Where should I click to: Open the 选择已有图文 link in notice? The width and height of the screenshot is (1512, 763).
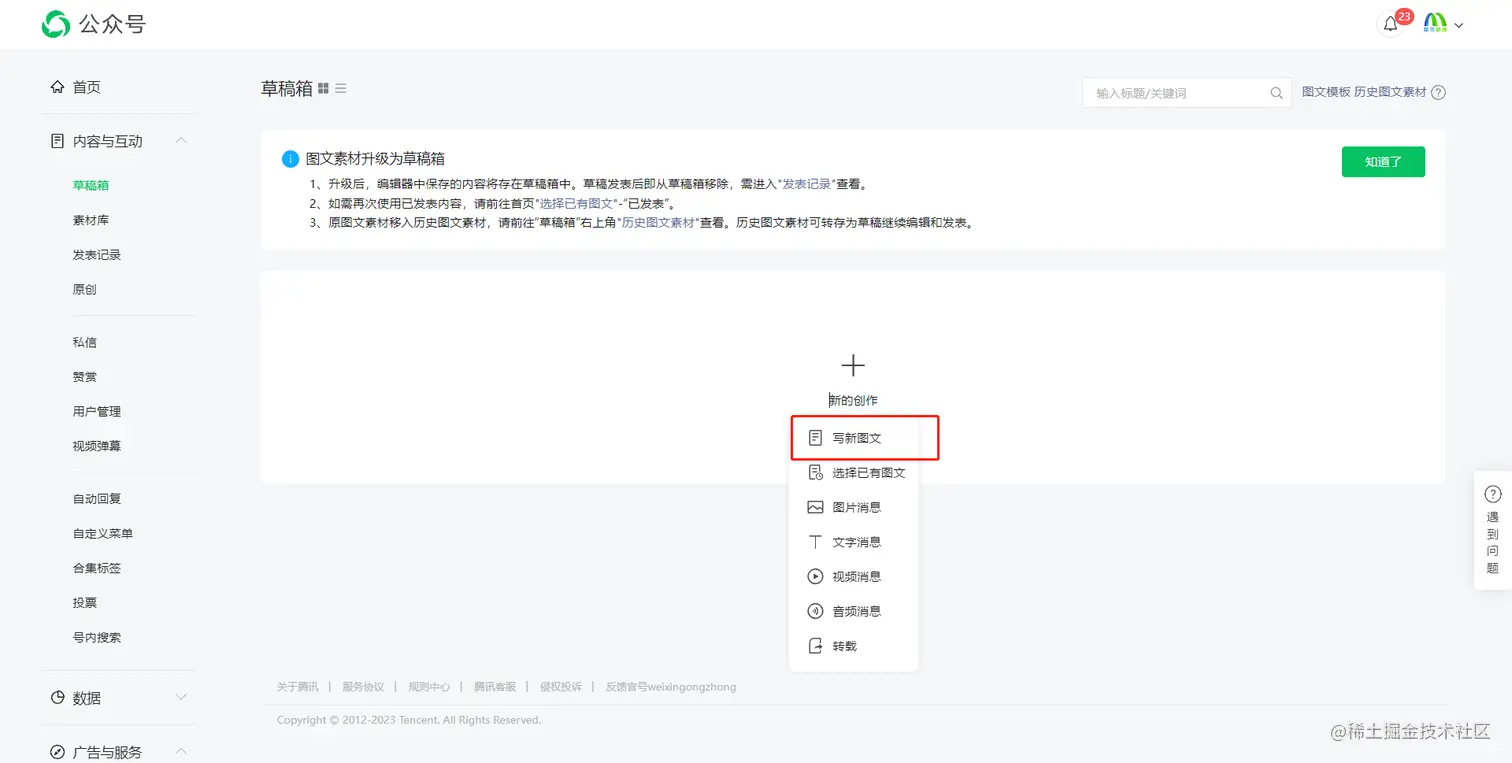coord(575,204)
